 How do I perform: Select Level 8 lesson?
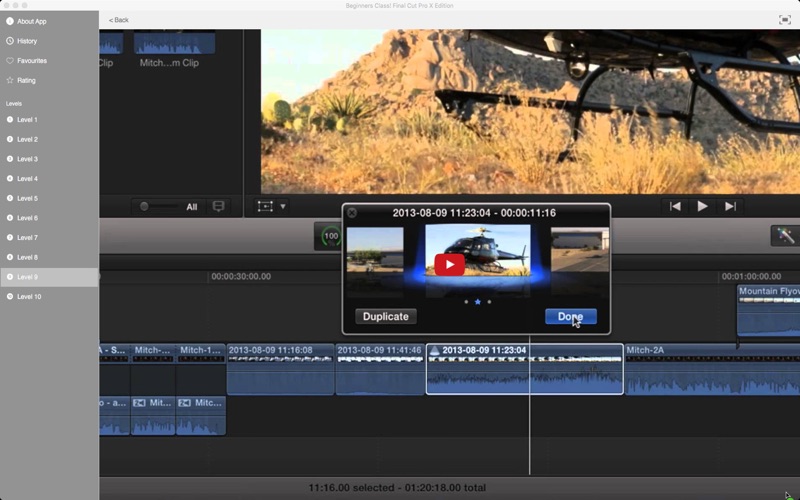point(49,257)
